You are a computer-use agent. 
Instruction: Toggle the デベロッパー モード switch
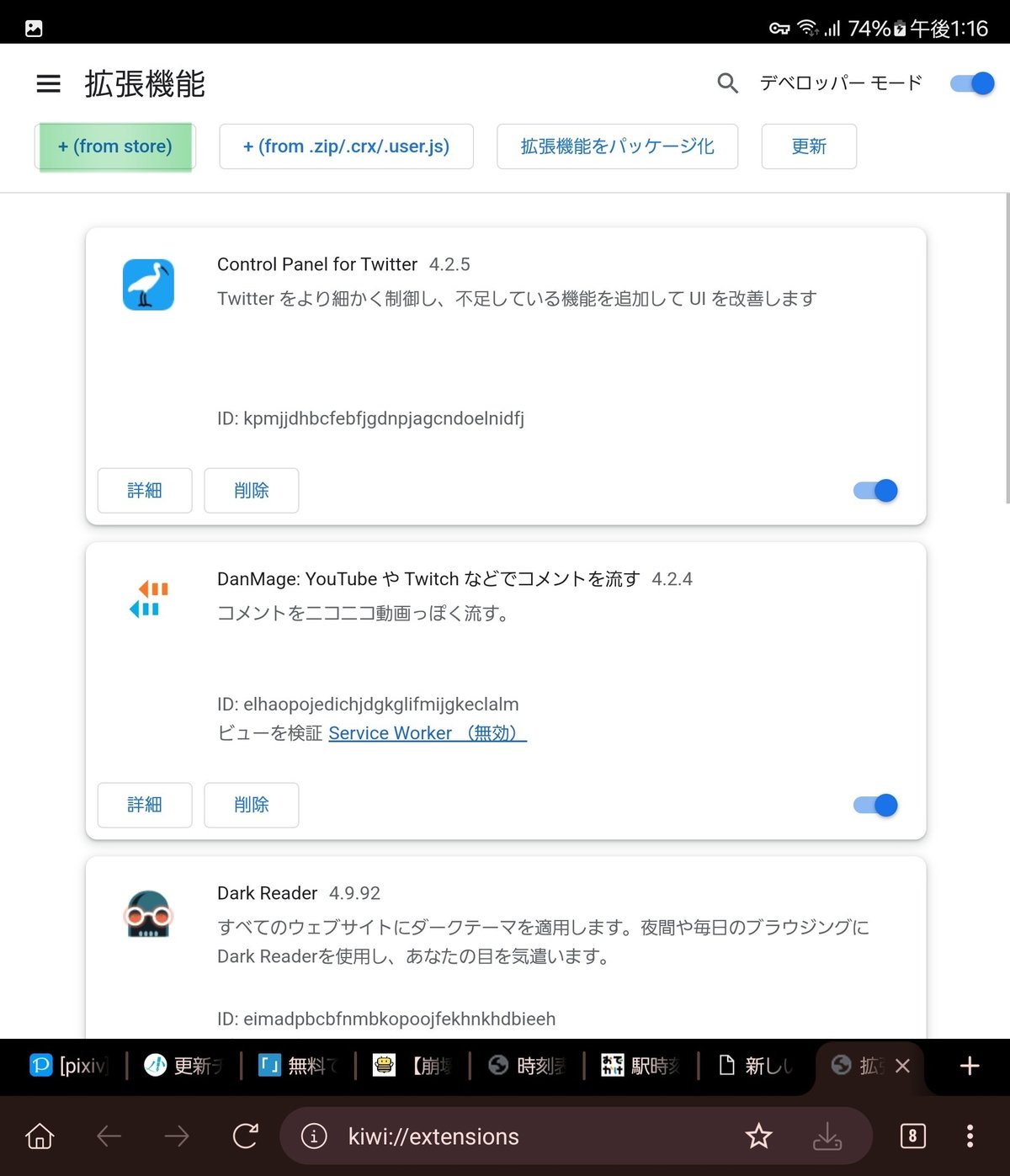972,83
